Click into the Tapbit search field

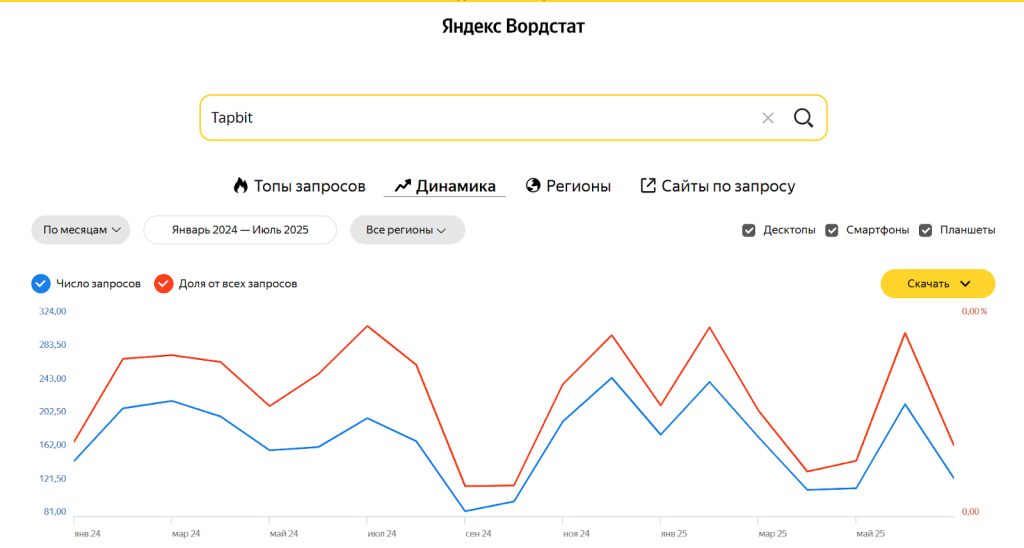click(480, 118)
